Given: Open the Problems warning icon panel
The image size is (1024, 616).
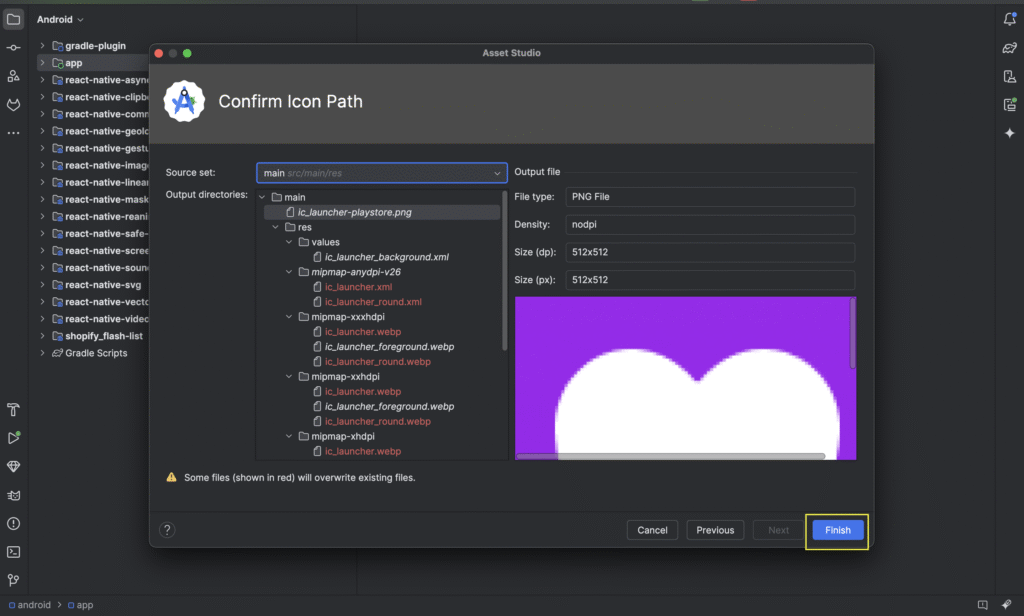Looking at the screenshot, I should click(x=13, y=523).
